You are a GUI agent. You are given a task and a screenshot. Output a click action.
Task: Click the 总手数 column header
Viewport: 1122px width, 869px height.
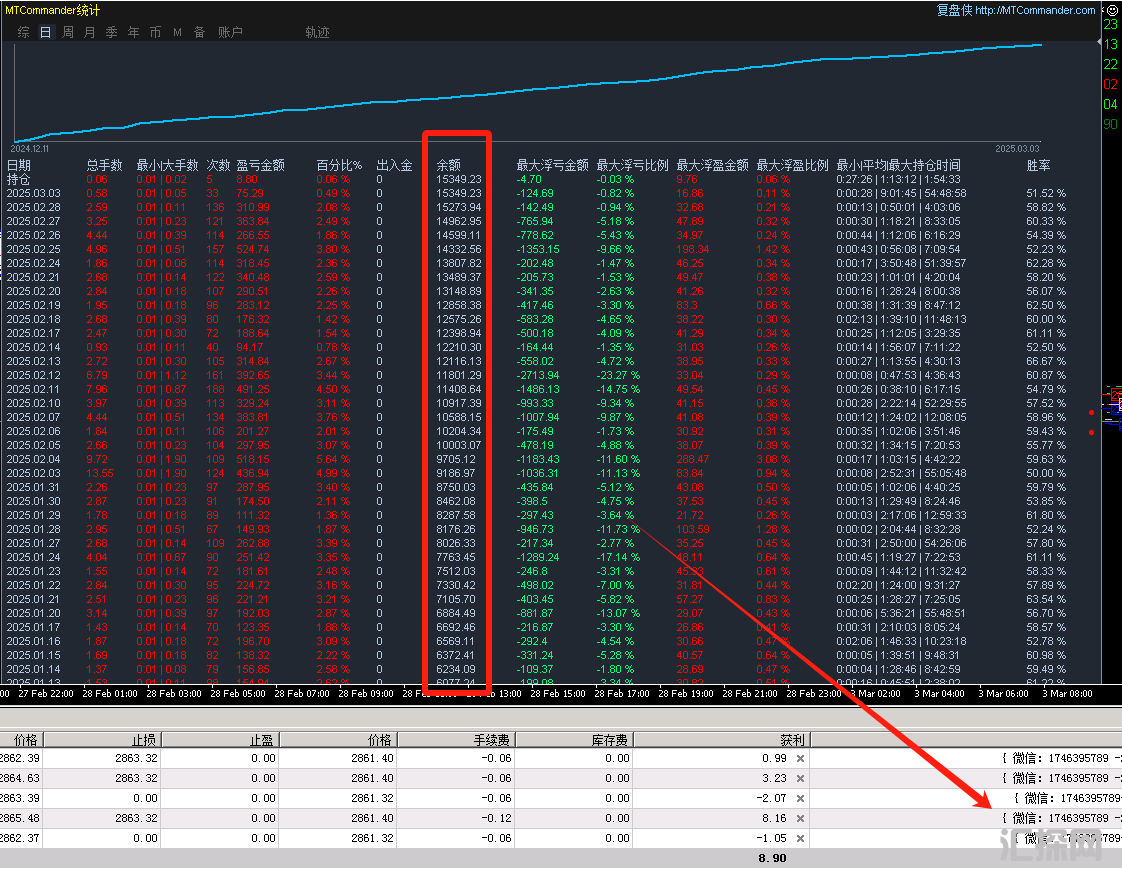click(x=104, y=165)
